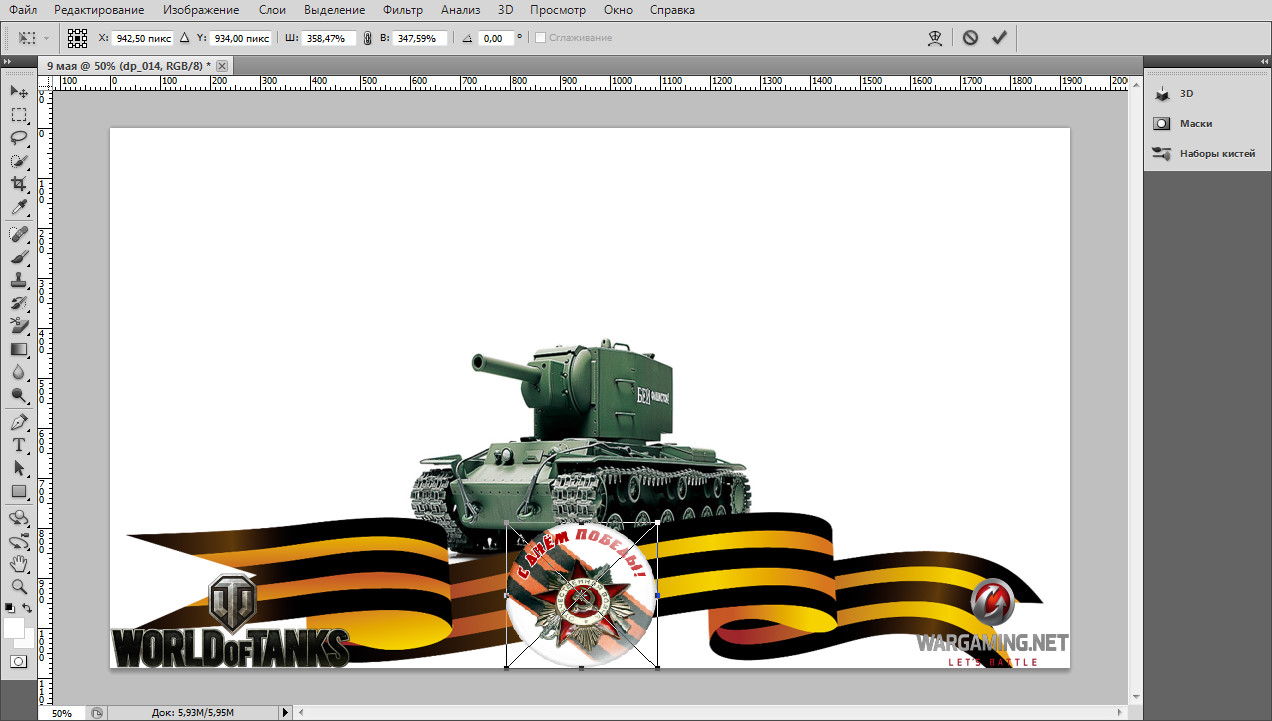Click the Y position field

click(241, 38)
